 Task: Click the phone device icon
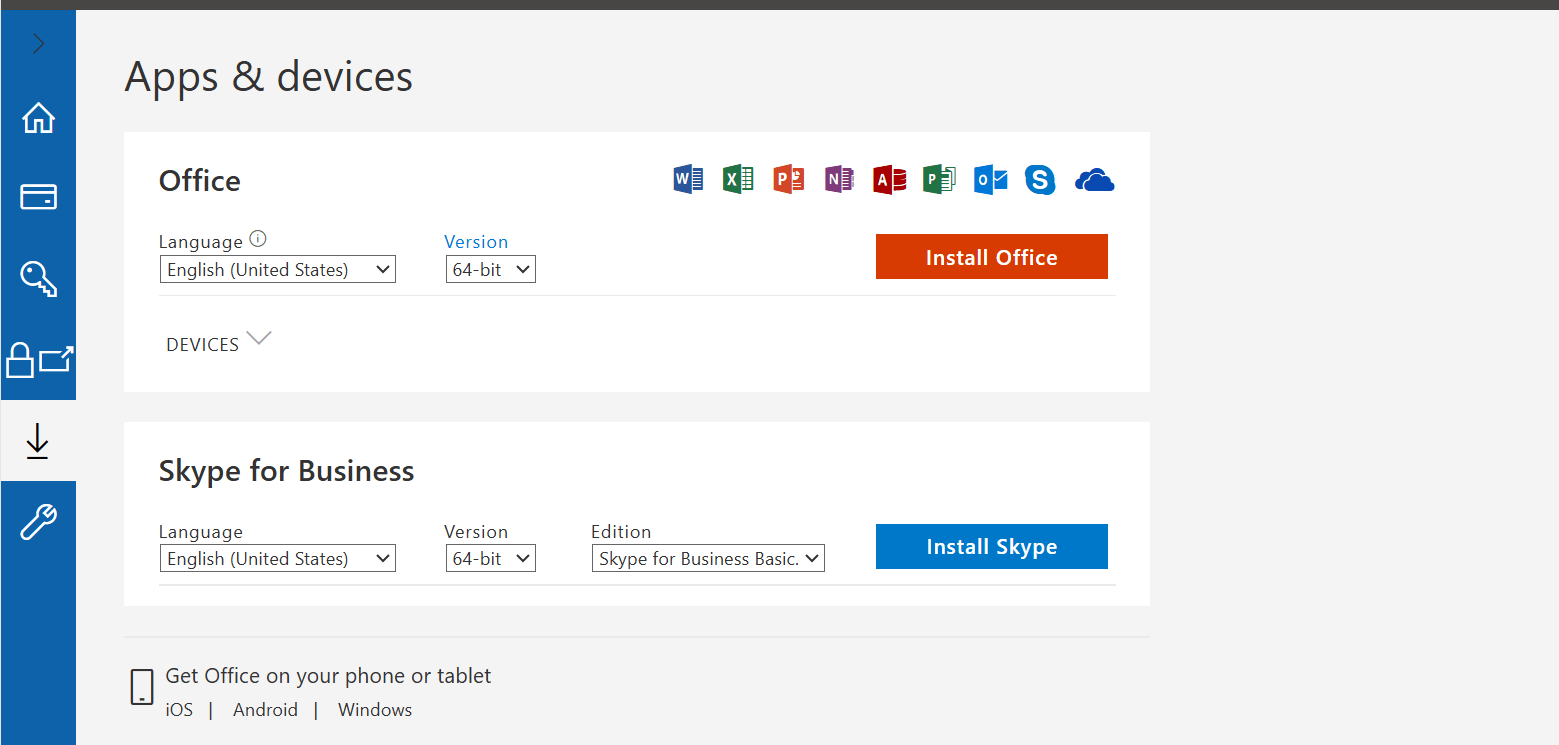click(142, 688)
